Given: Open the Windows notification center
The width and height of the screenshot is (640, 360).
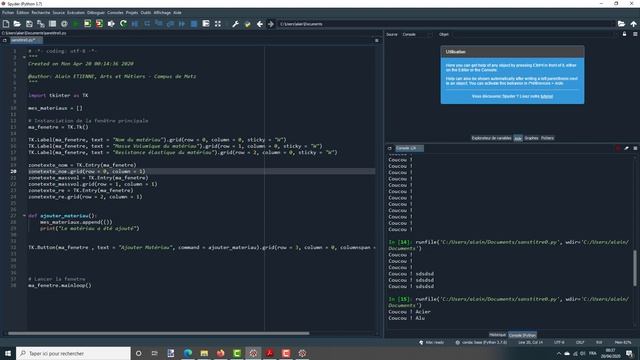Looking at the screenshot, I should pyautogui.click(x=630, y=353).
